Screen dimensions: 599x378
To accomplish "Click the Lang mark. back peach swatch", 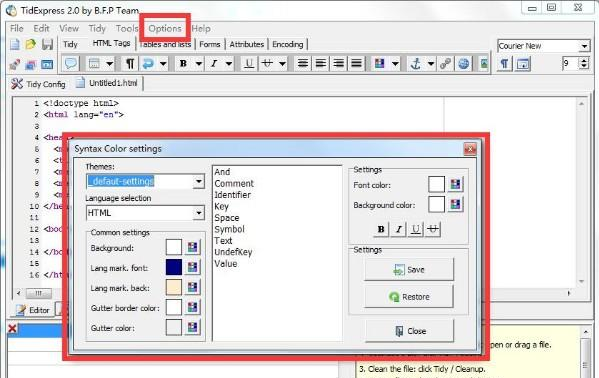I will [174, 287].
